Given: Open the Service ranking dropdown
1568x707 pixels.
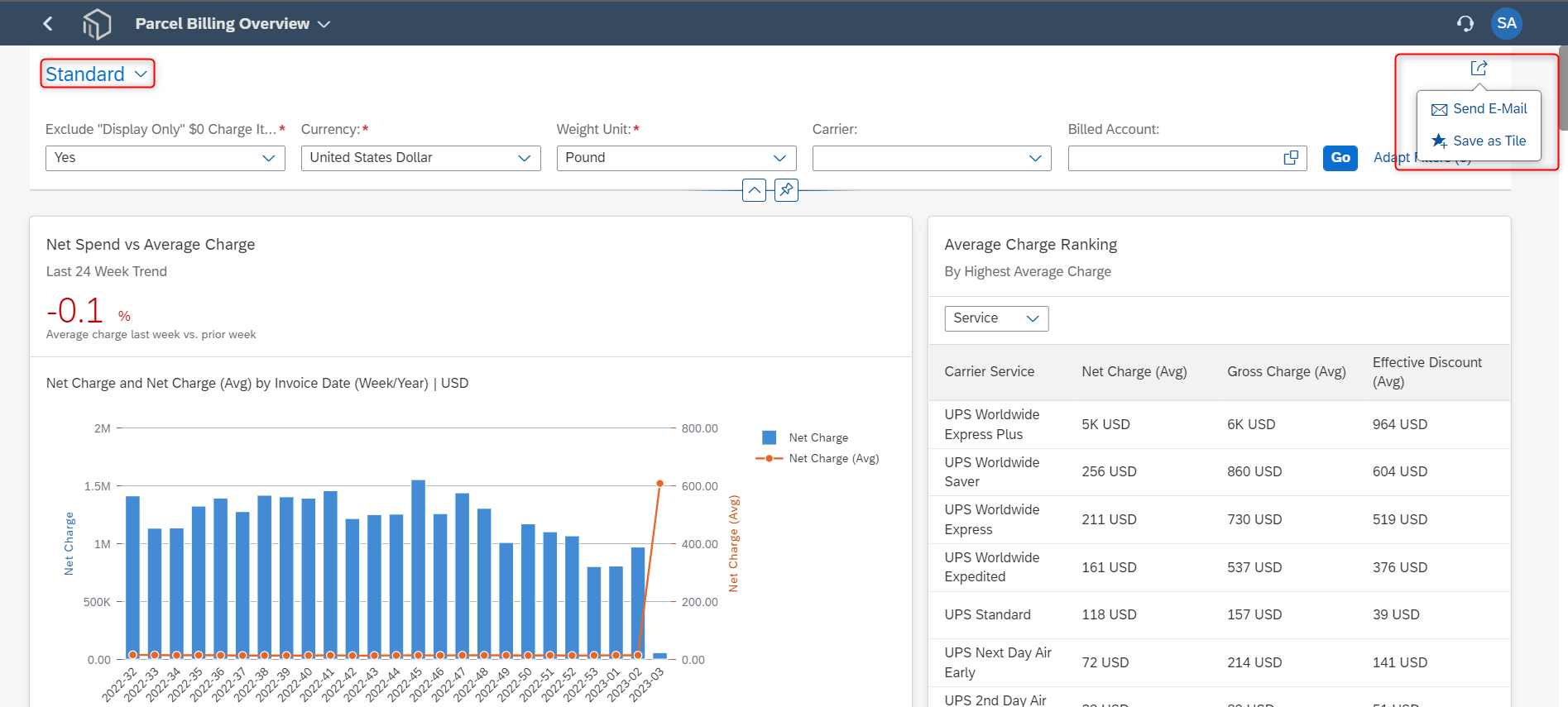Looking at the screenshot, I should pyautogui.click(x=996, y=318).
